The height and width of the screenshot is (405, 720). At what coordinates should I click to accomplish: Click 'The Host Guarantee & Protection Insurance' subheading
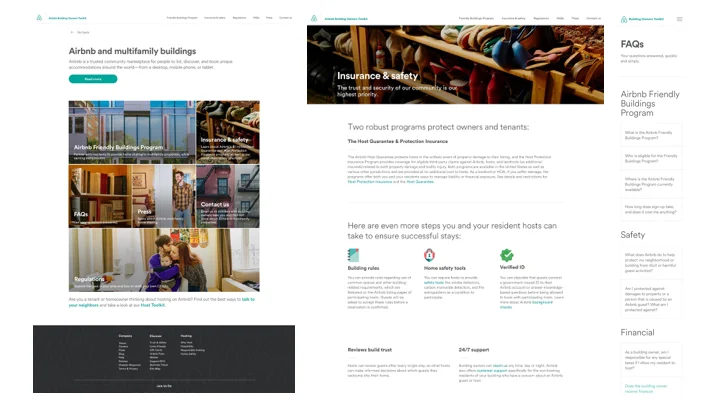tap(398, 141)
